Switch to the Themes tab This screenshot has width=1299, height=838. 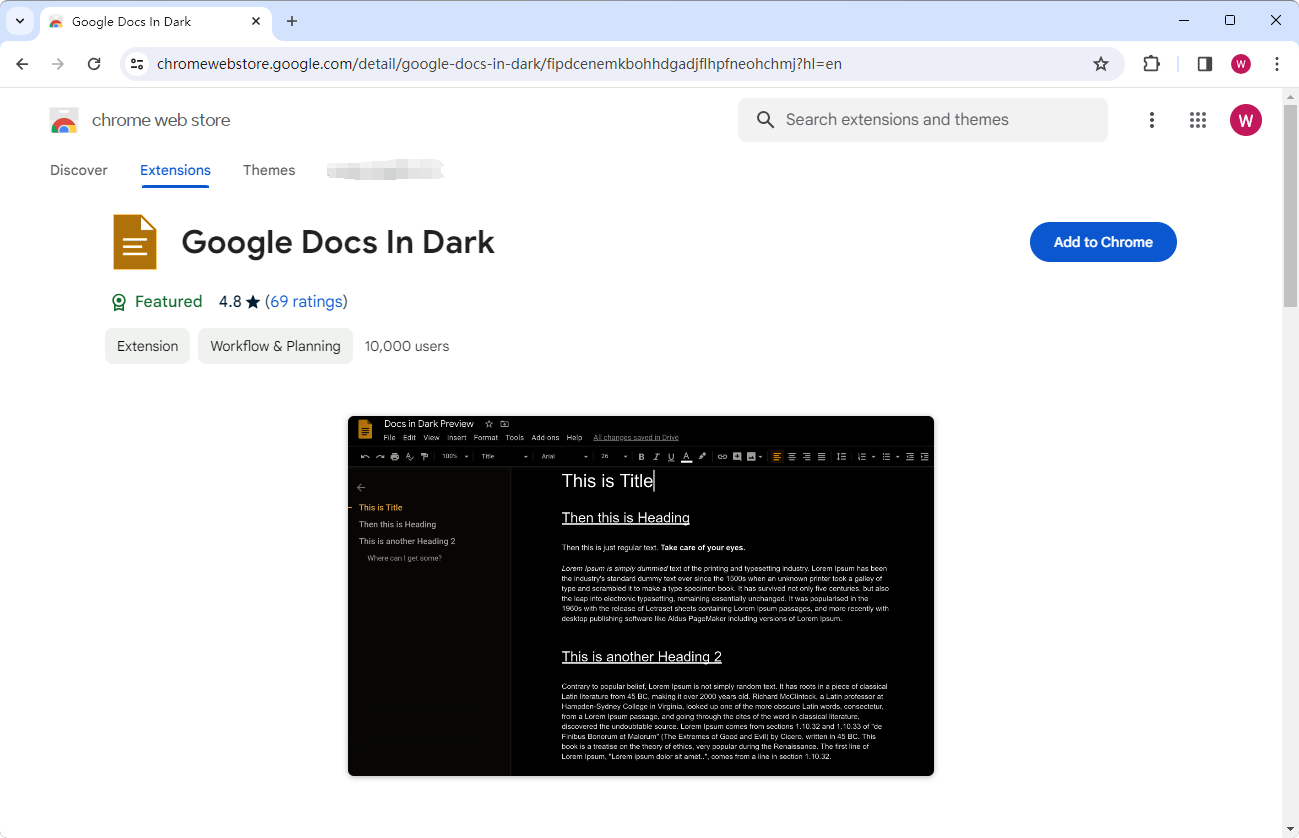[269, 170]
